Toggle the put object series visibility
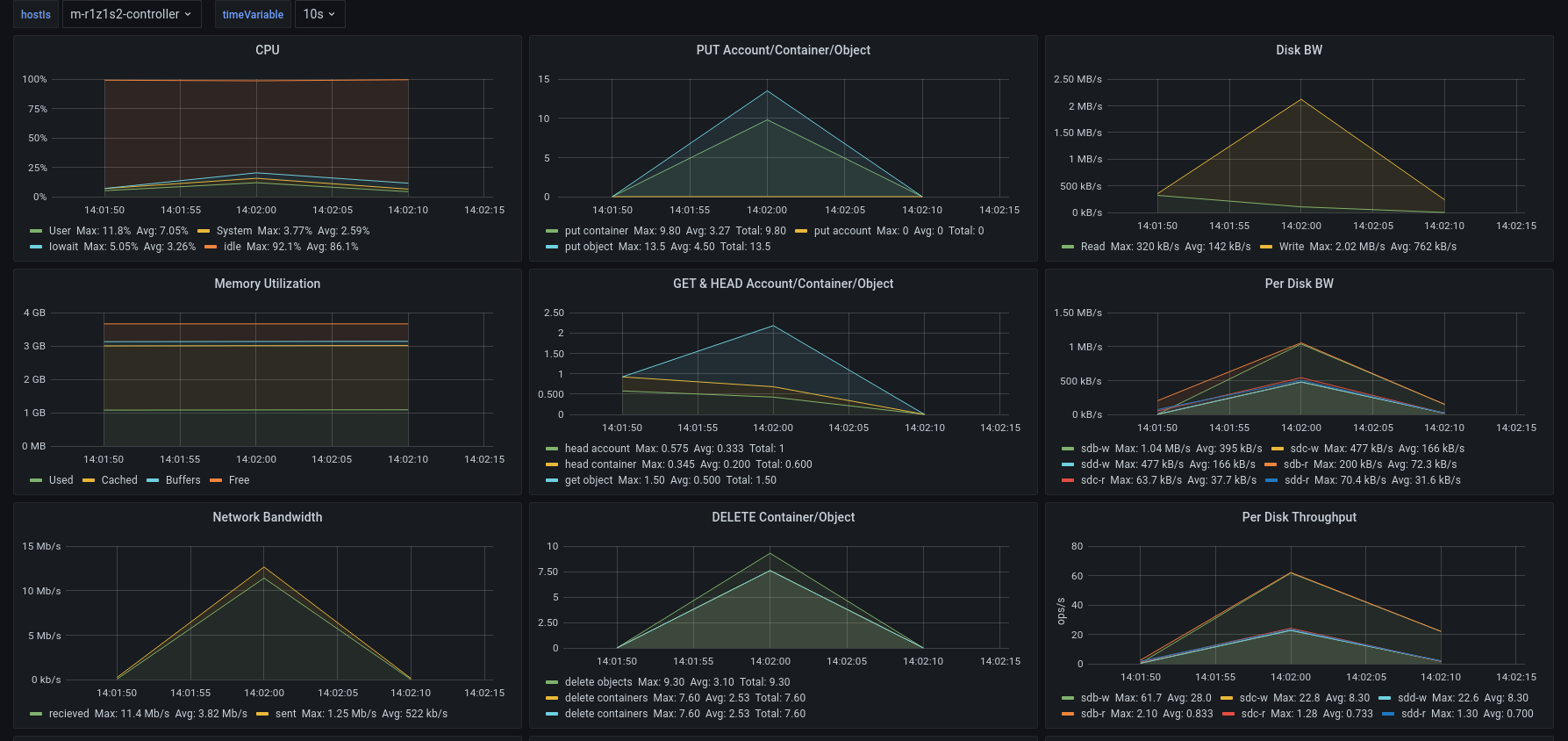Image resolution: width=1568 pixels, height=741 pixels. coord(589,247)
